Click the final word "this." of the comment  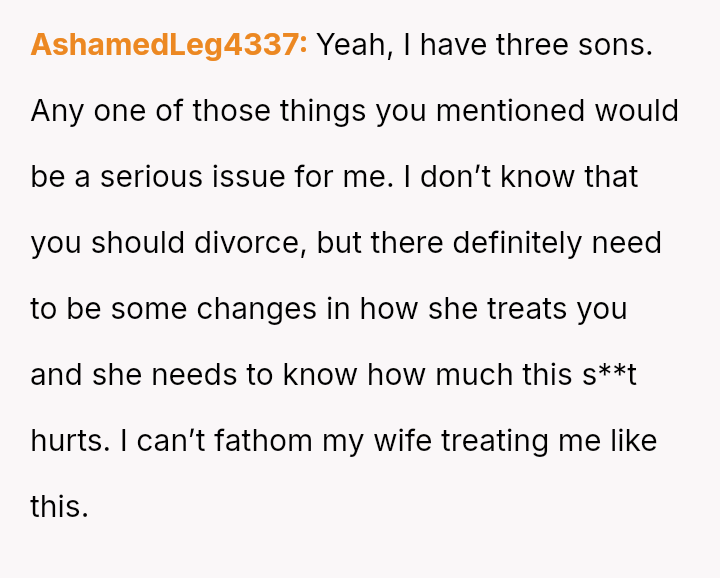click(59, 506)
